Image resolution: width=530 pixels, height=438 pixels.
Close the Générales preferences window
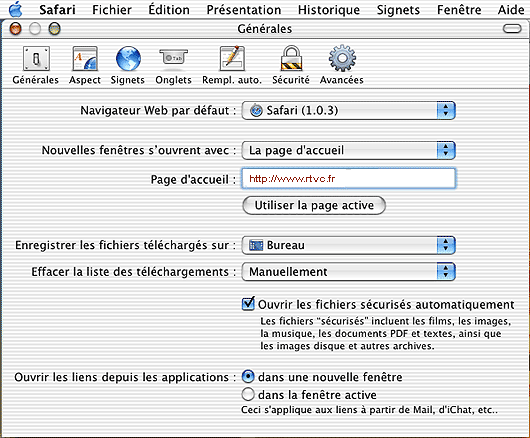pos(16,29)
